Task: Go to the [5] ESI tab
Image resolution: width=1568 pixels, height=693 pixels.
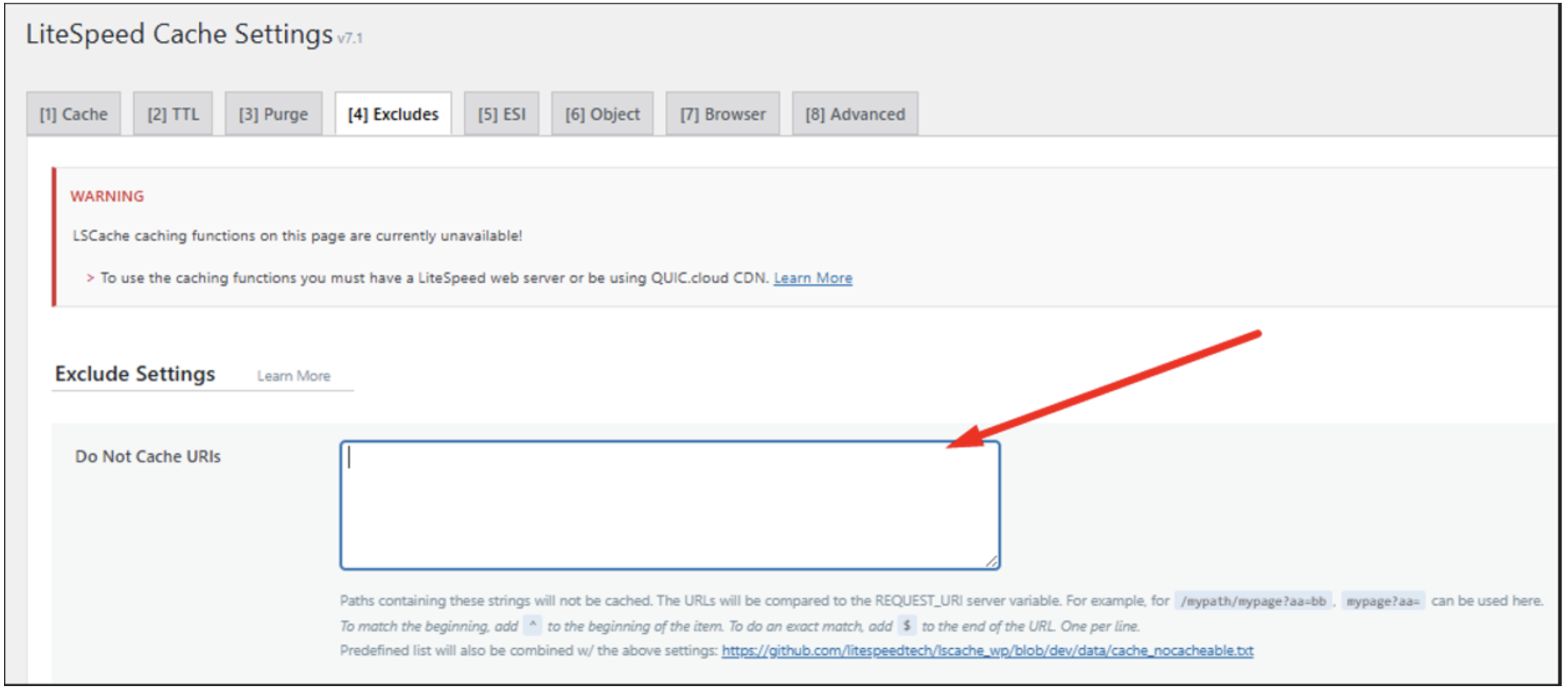Action: pyautogui.click(x=502, y=114)
